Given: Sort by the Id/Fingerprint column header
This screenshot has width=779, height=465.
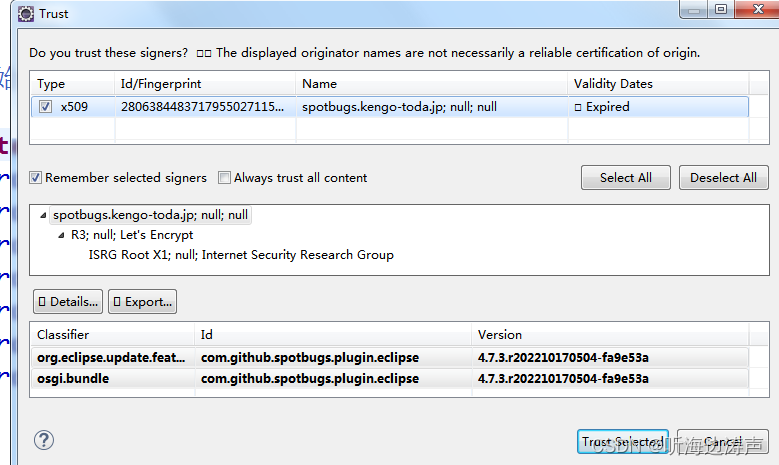Looking at the screenshot, I should (x=205, y=83).
